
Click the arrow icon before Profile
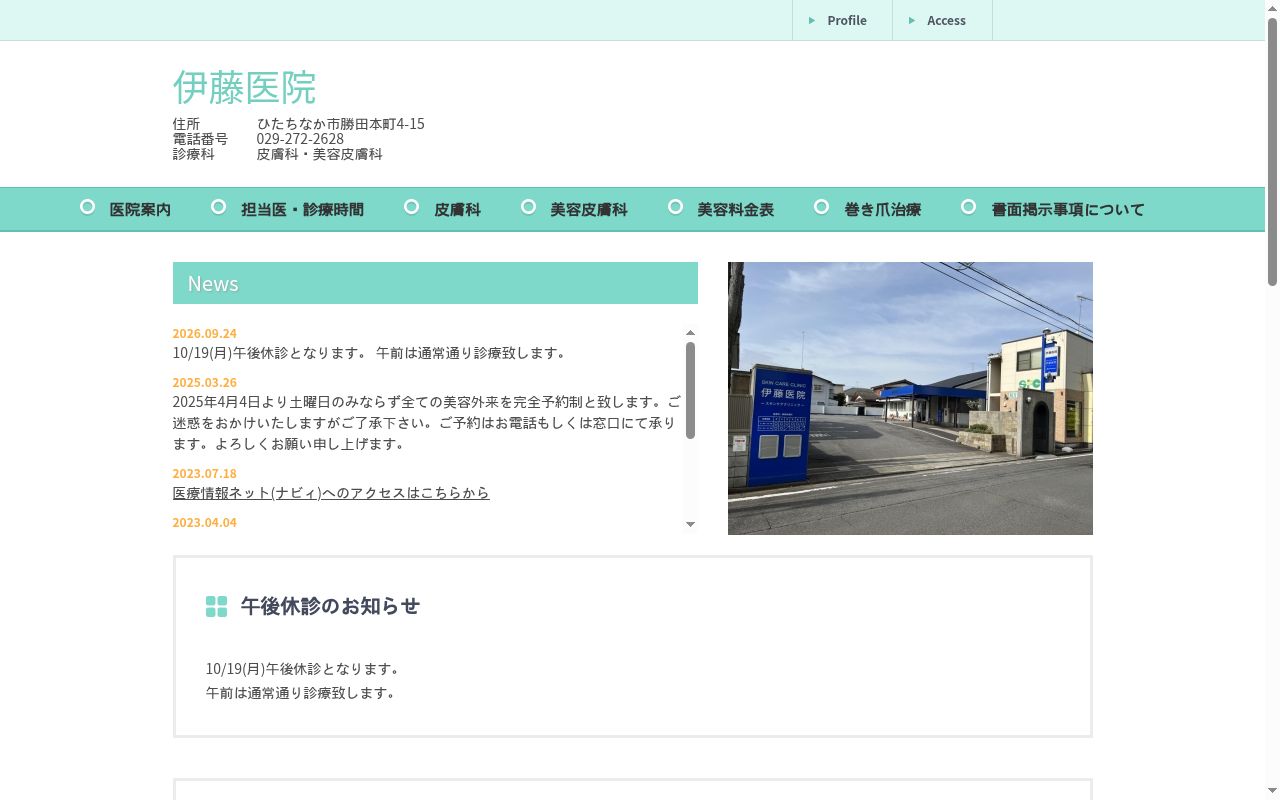click(812, 20)
